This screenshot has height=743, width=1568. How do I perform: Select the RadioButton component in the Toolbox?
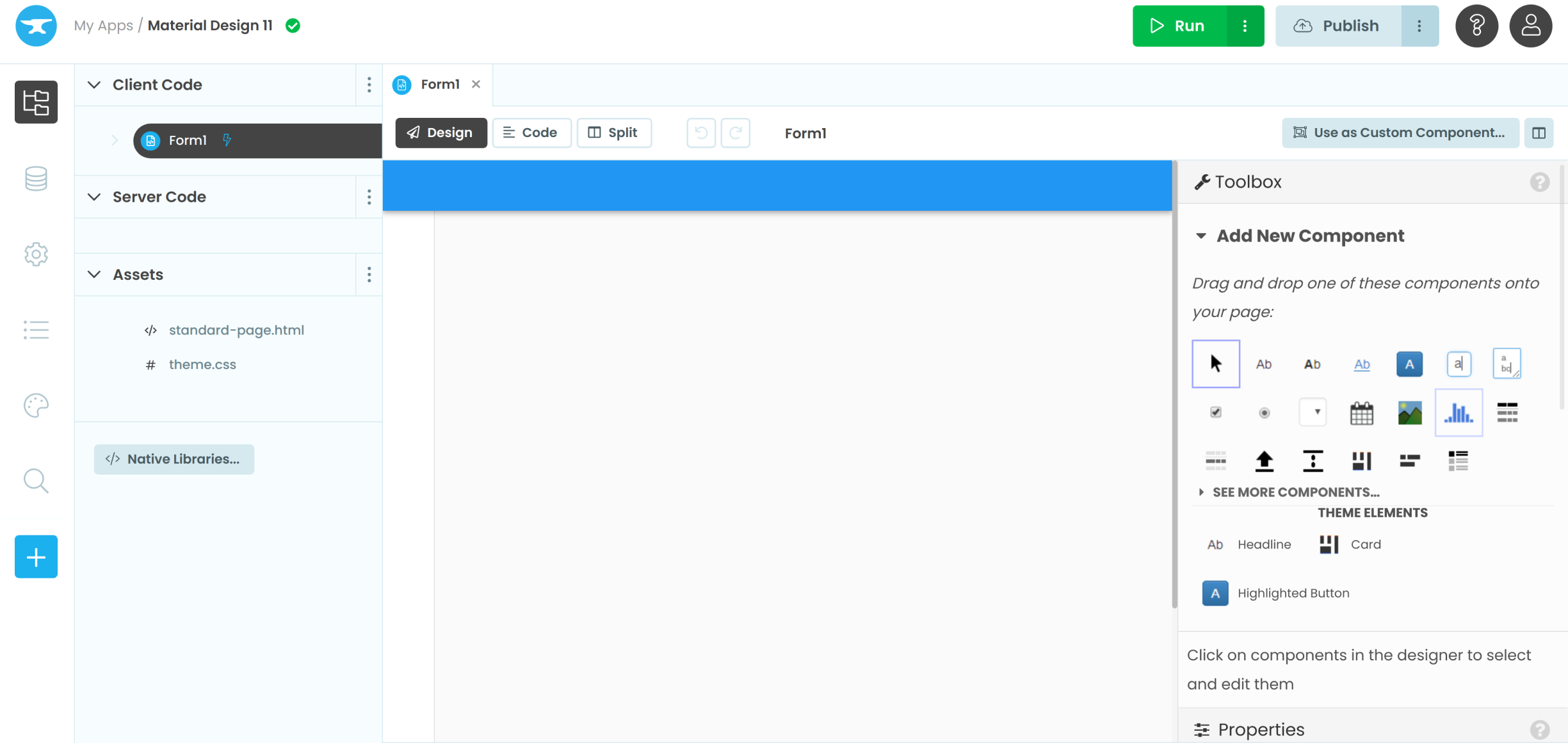coord(1264,412)
